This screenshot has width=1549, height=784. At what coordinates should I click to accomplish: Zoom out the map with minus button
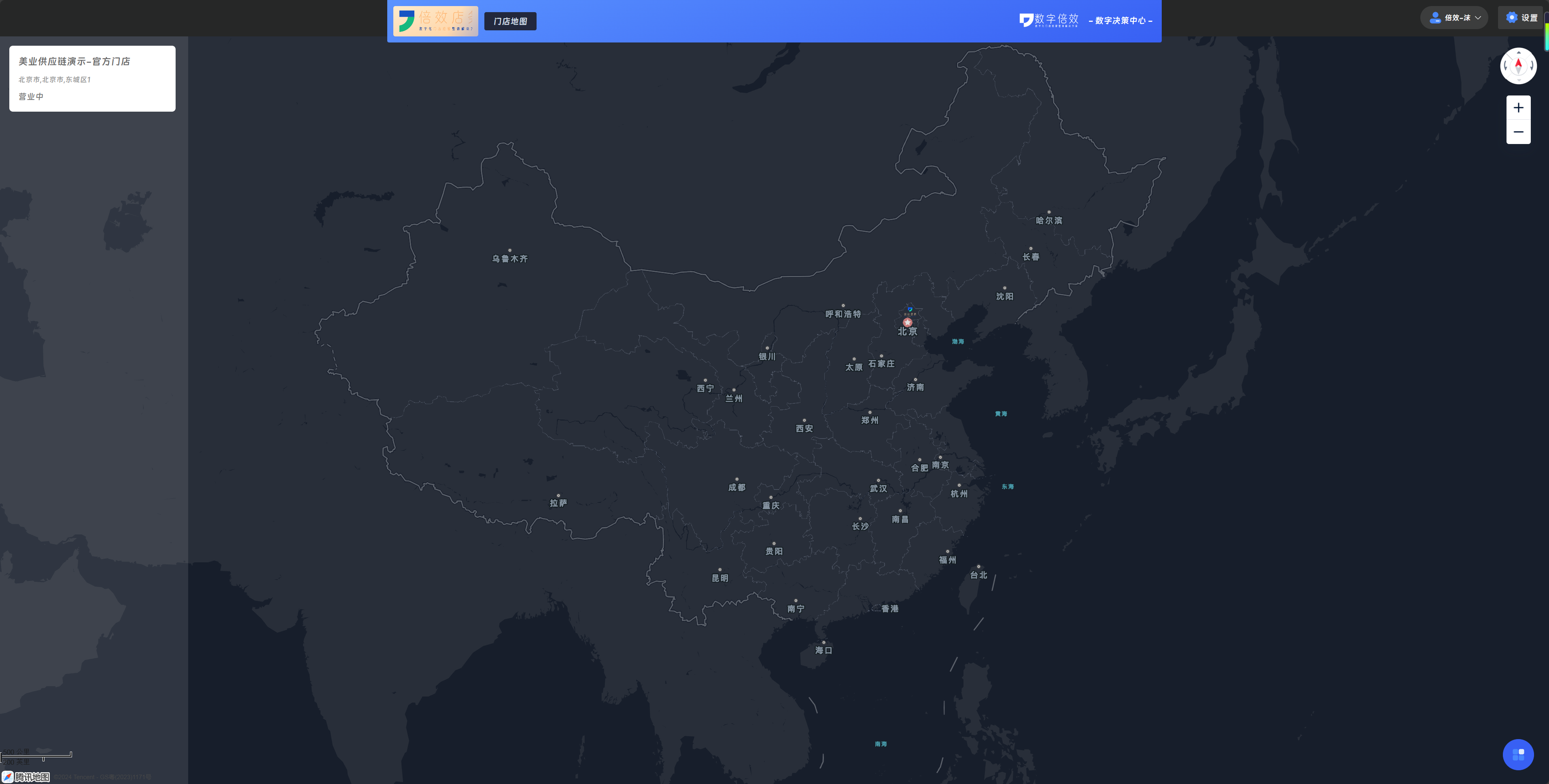tap(1518, 131)
